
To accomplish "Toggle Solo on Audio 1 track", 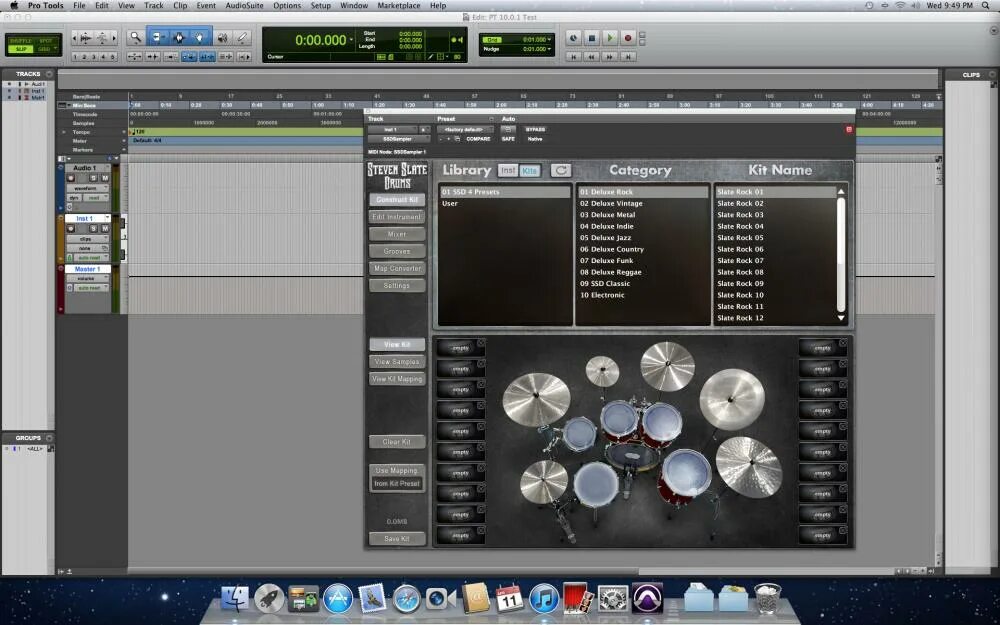I will (93, 178).
